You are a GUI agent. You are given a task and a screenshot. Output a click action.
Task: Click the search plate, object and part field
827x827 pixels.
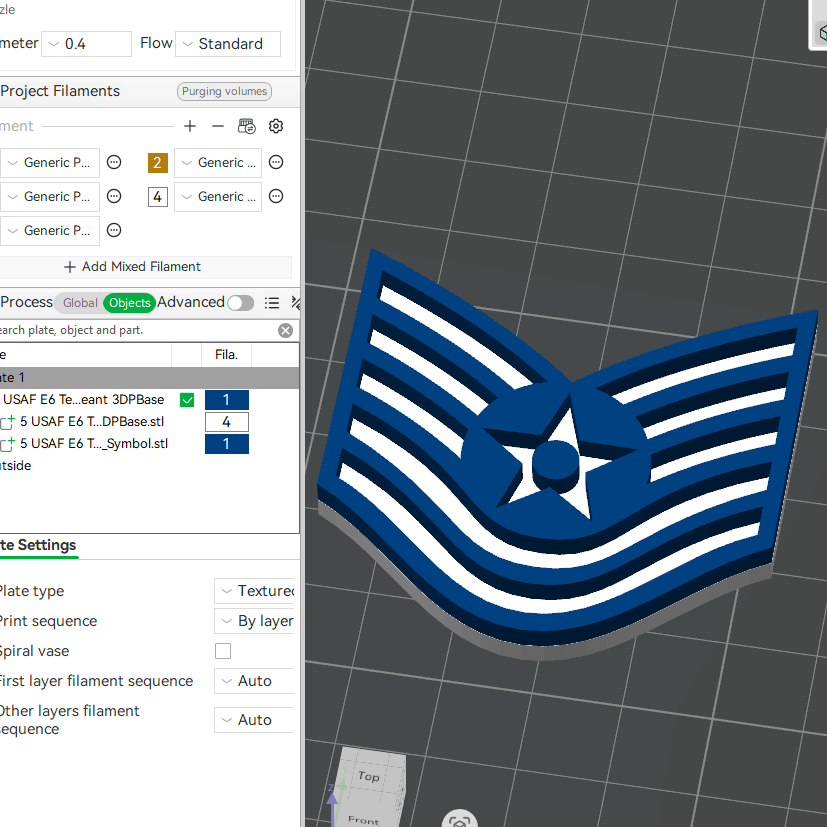(x=137, y=330)
